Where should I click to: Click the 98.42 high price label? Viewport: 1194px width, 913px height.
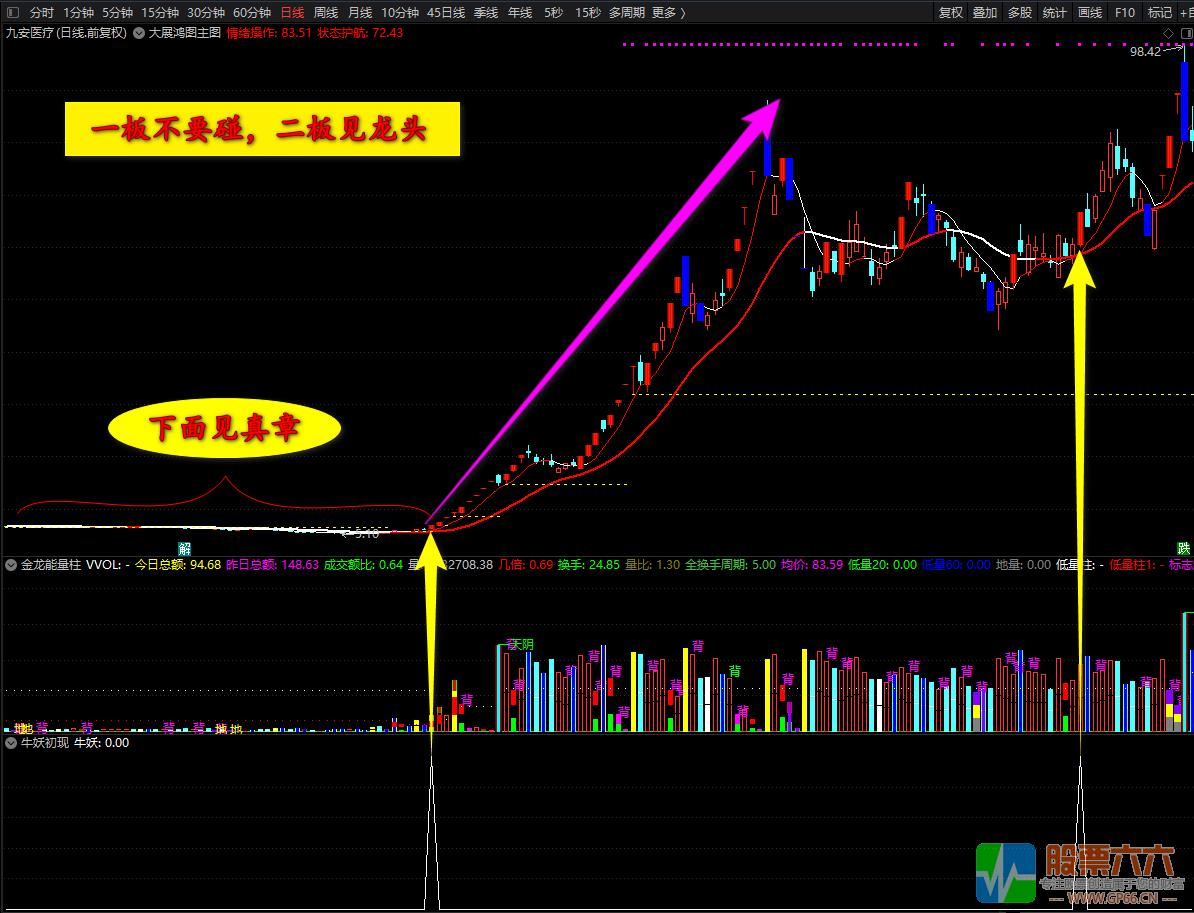tap(1145, 52)
